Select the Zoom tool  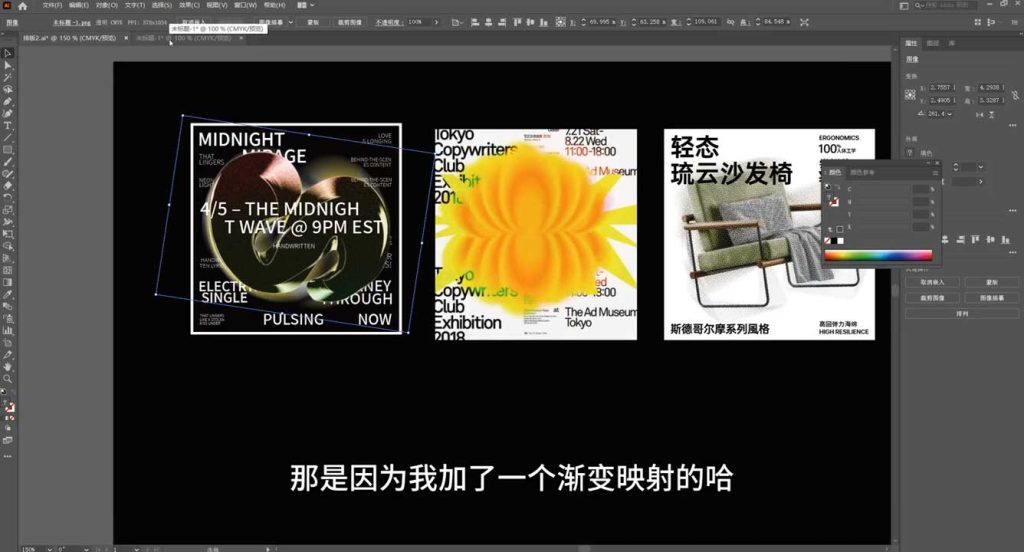tap(8, 378)
